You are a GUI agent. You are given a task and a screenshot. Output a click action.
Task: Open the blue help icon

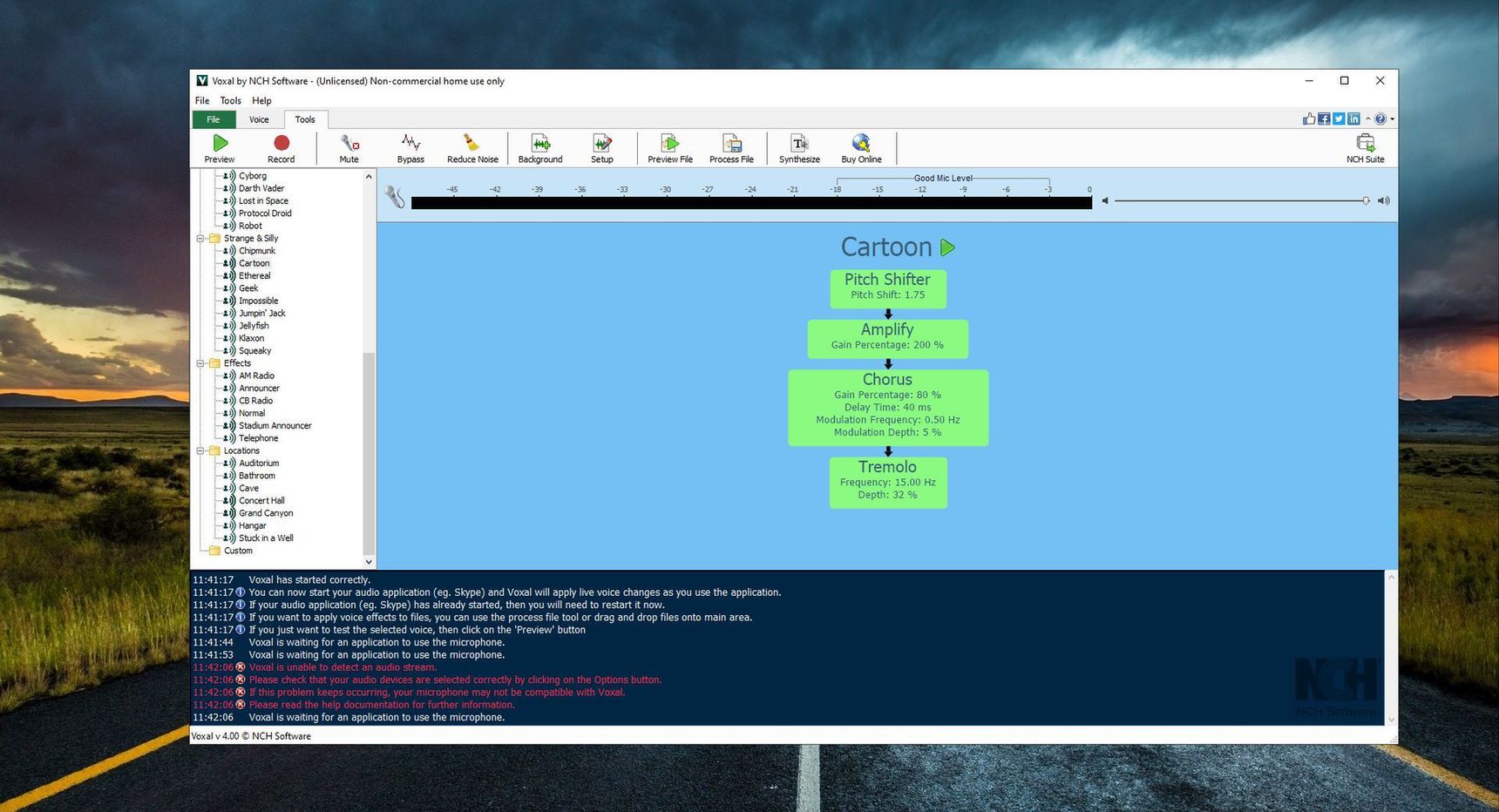(x=1380, y=118)
